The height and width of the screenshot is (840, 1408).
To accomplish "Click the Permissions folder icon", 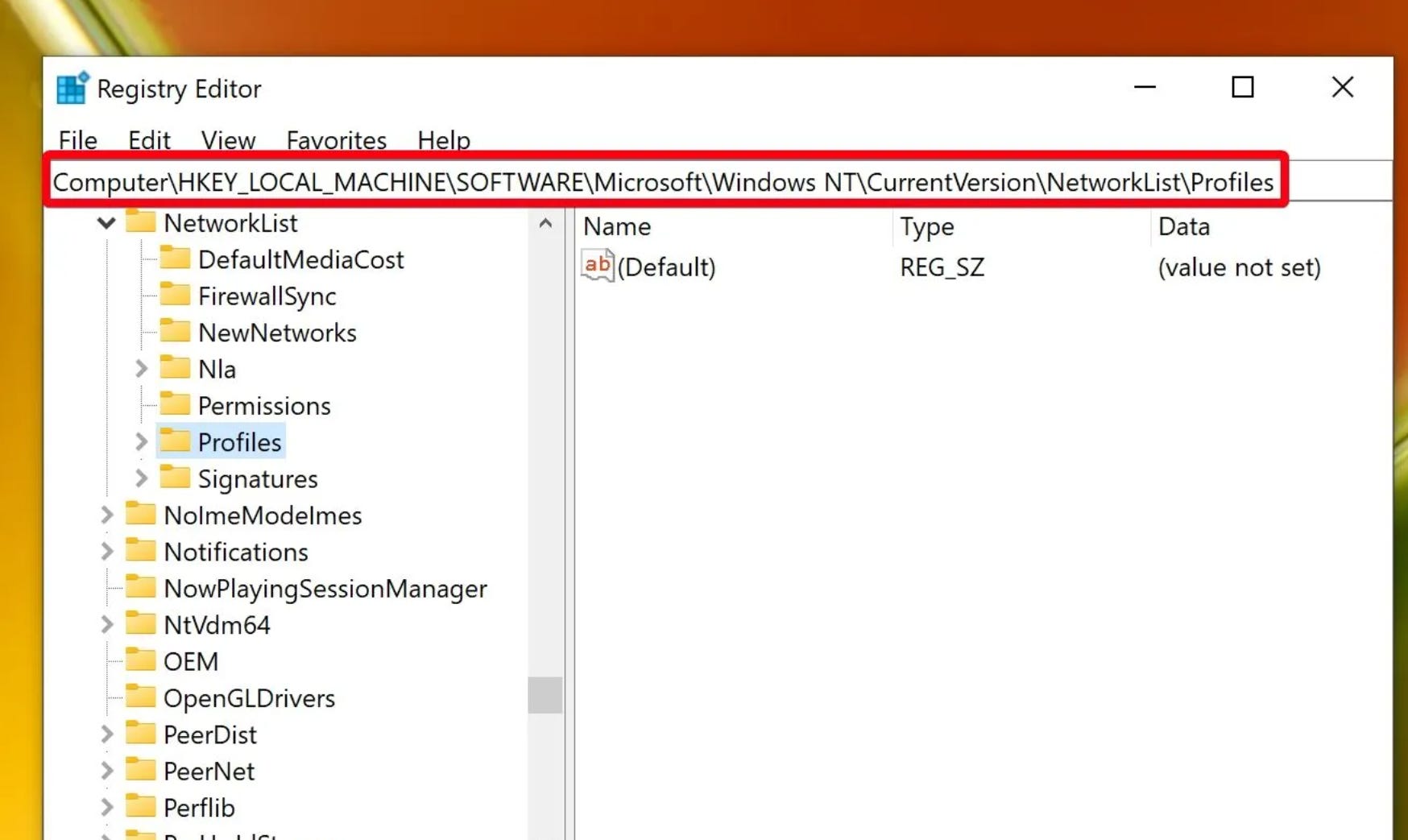I will tap(175, 403).
